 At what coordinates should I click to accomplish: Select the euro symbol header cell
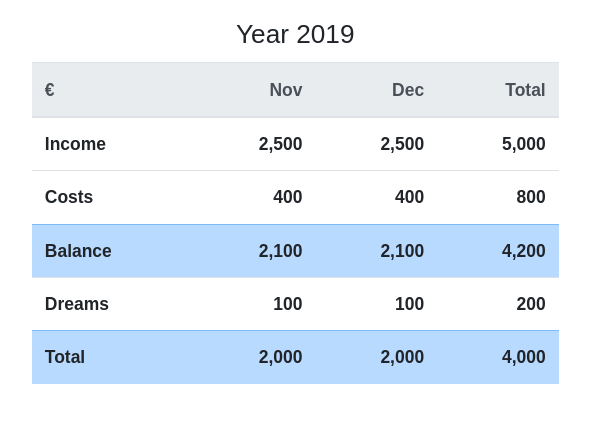[x=49, y=90]
